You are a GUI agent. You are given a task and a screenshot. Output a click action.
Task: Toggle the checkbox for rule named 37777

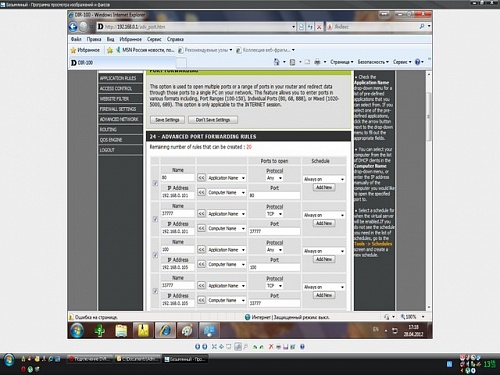pos(155,219)
